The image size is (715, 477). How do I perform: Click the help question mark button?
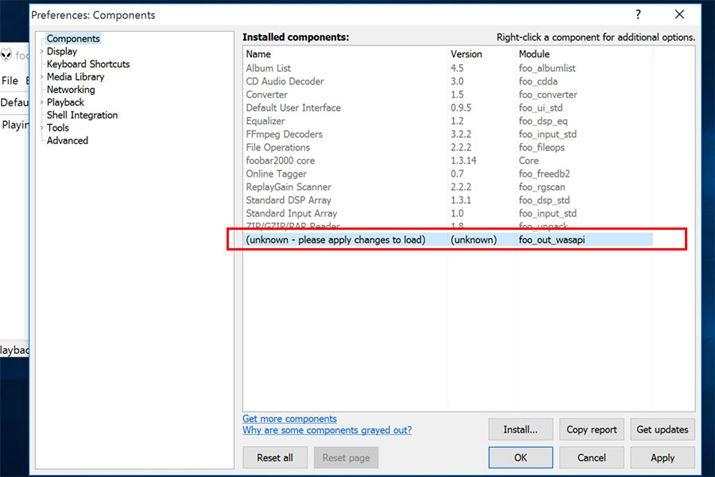coord(638,15)
